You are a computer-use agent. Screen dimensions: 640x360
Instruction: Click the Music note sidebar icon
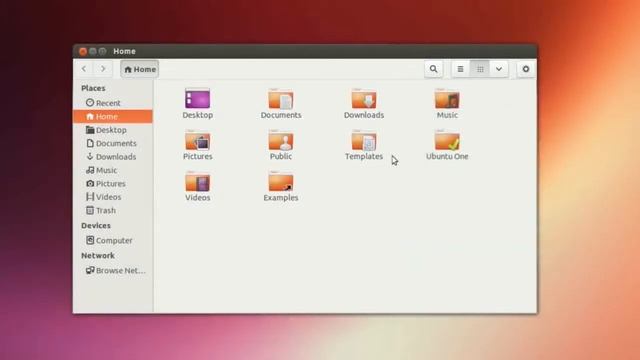coord(90,170)
